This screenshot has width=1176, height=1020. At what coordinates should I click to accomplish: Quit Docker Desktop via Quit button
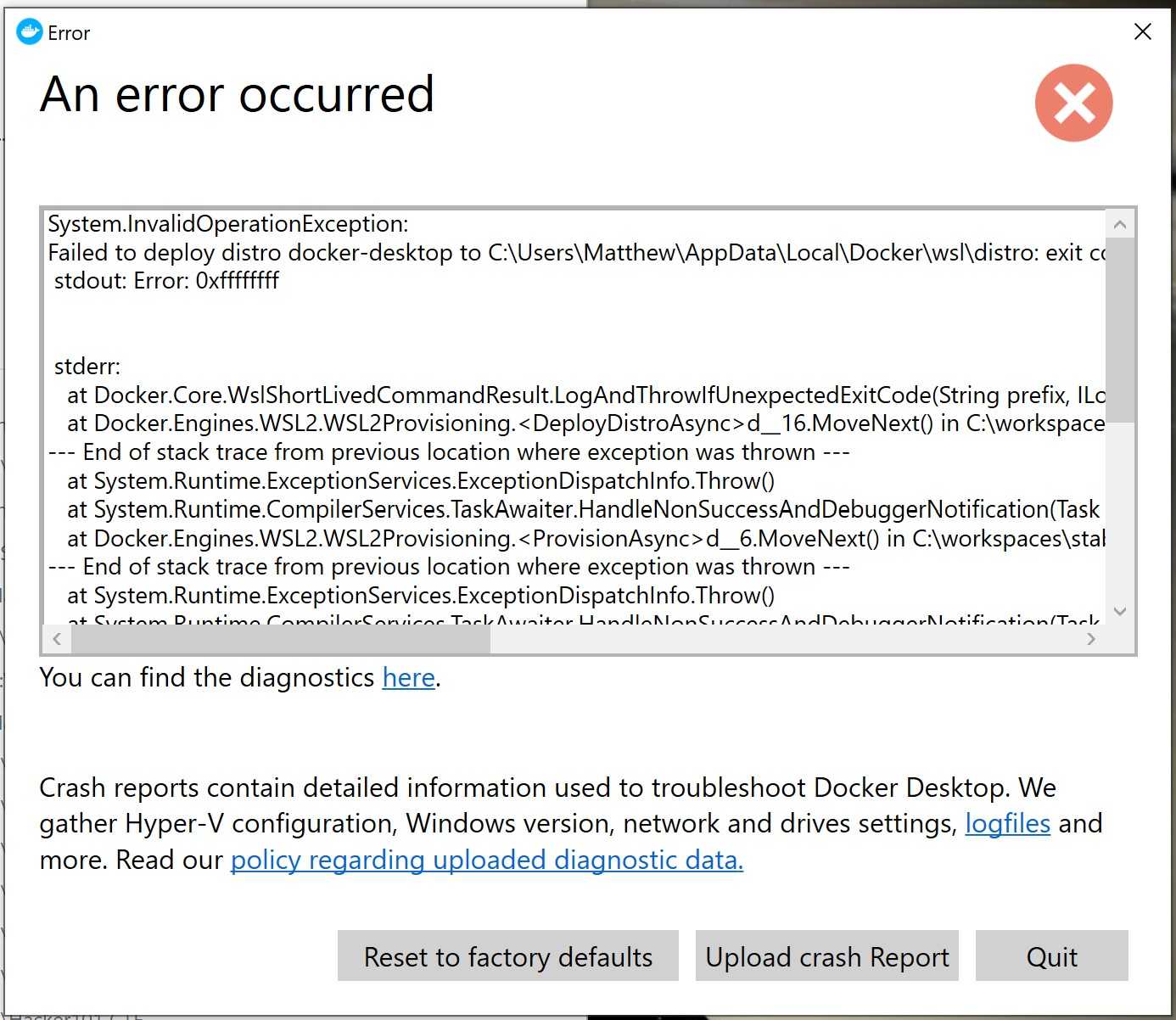(x=1052, y=956)
